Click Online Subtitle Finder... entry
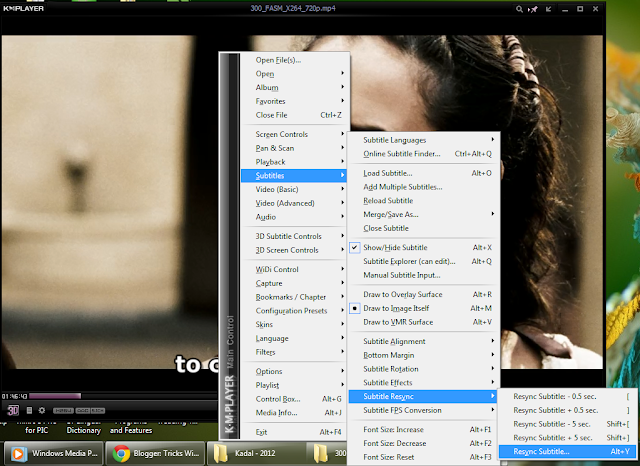The height and width of the screenshot is (466, 640). point(423,154)
